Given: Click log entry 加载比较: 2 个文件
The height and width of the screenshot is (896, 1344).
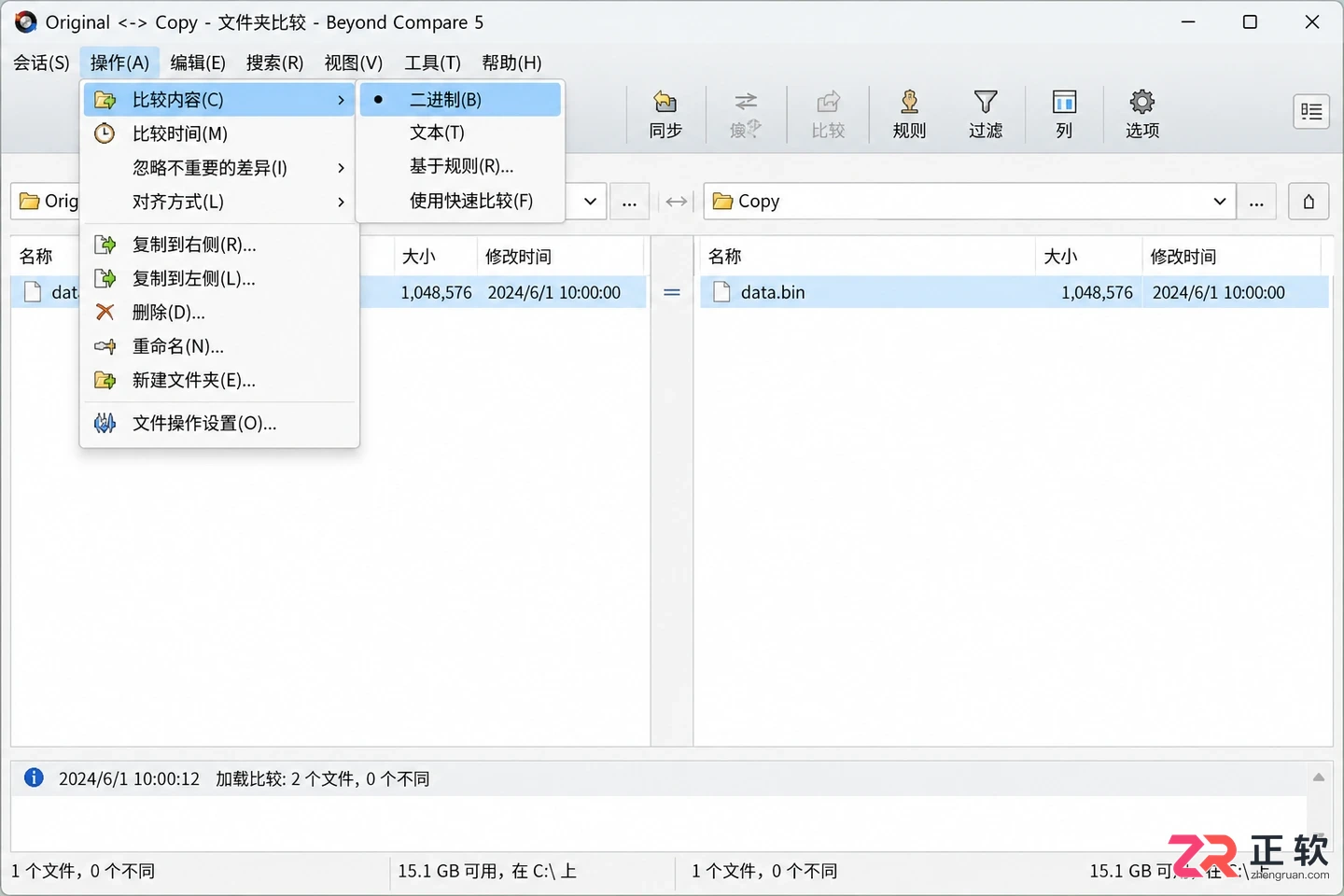Looking at the screenshot, I should (323, 778).
